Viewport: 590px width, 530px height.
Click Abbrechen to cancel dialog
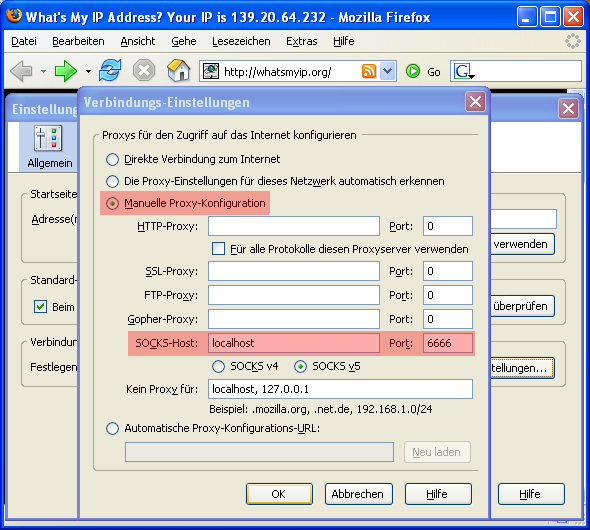(x=359, y=494)
